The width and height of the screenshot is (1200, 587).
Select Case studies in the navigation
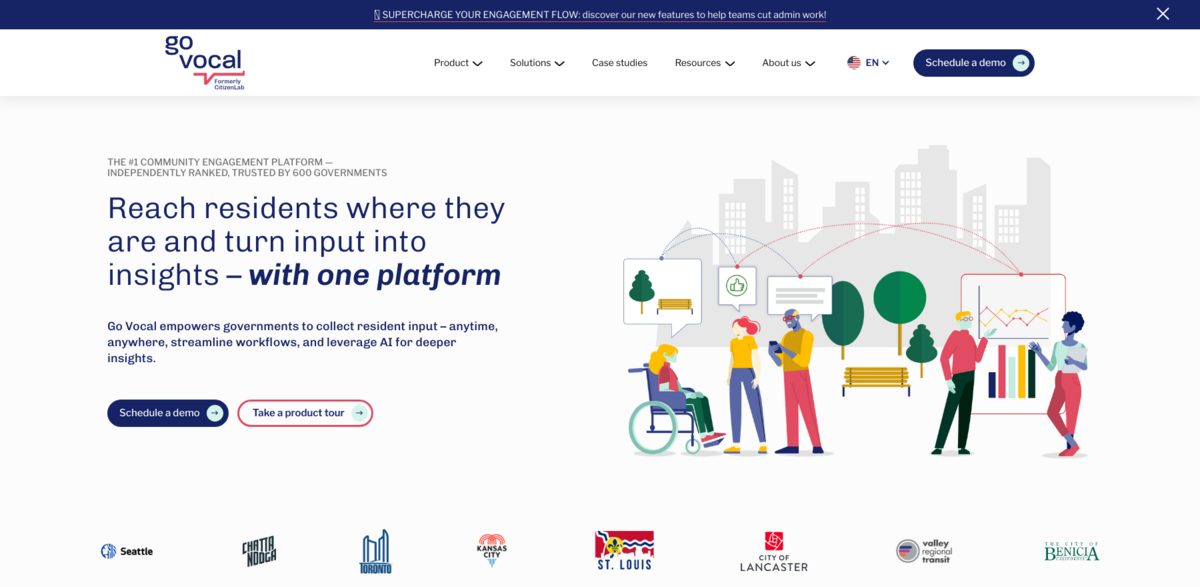(619, 62)
